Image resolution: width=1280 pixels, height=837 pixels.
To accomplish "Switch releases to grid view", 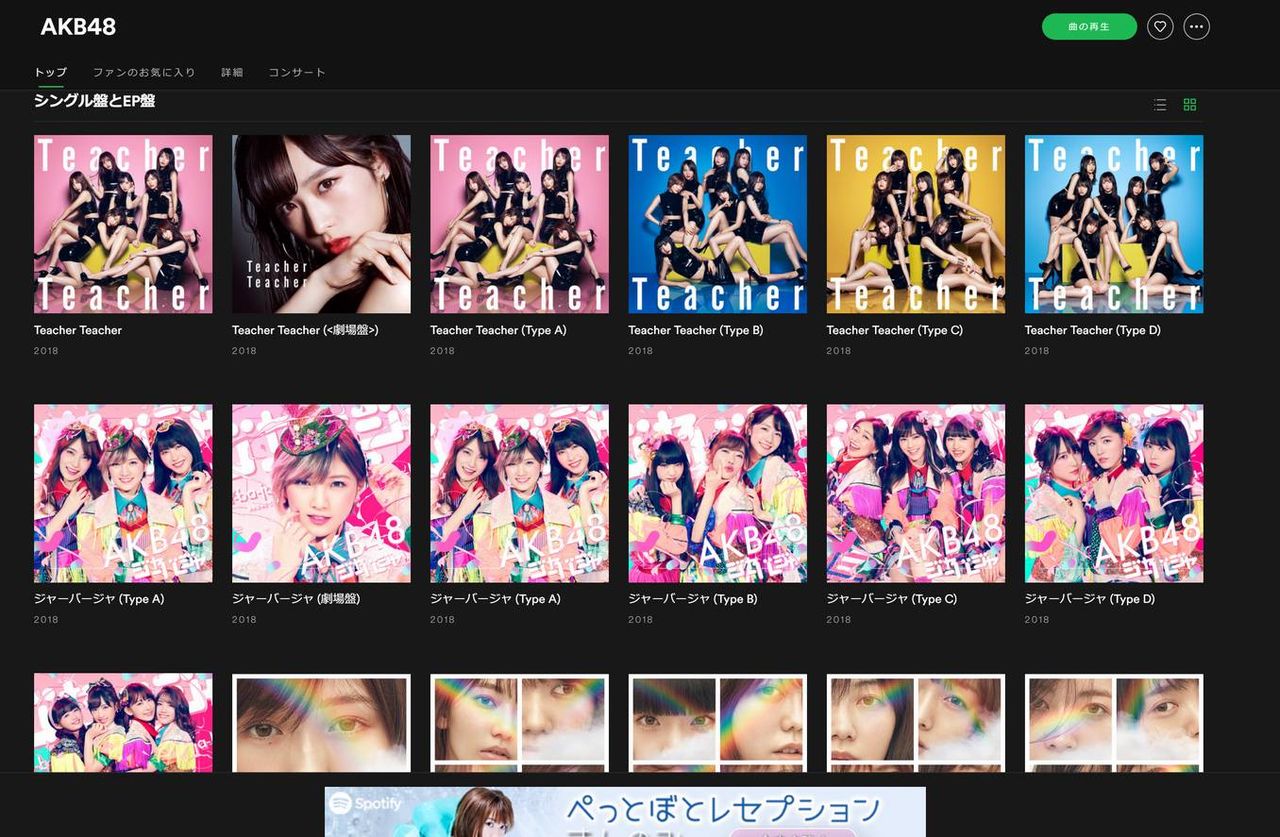I will pos(1190,104).
